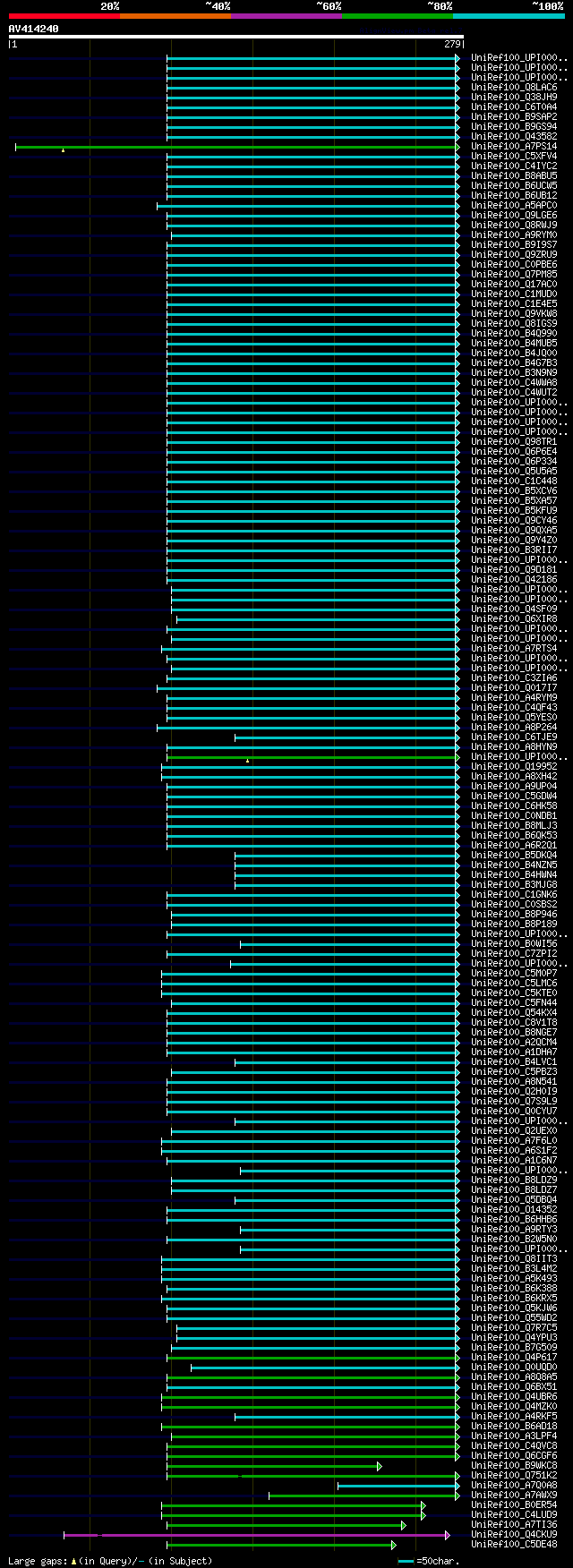This screenshot has height=1568, width=573.
Task: Click the orange ~40% identity legend bar
Action: click(x=175, y=16)
